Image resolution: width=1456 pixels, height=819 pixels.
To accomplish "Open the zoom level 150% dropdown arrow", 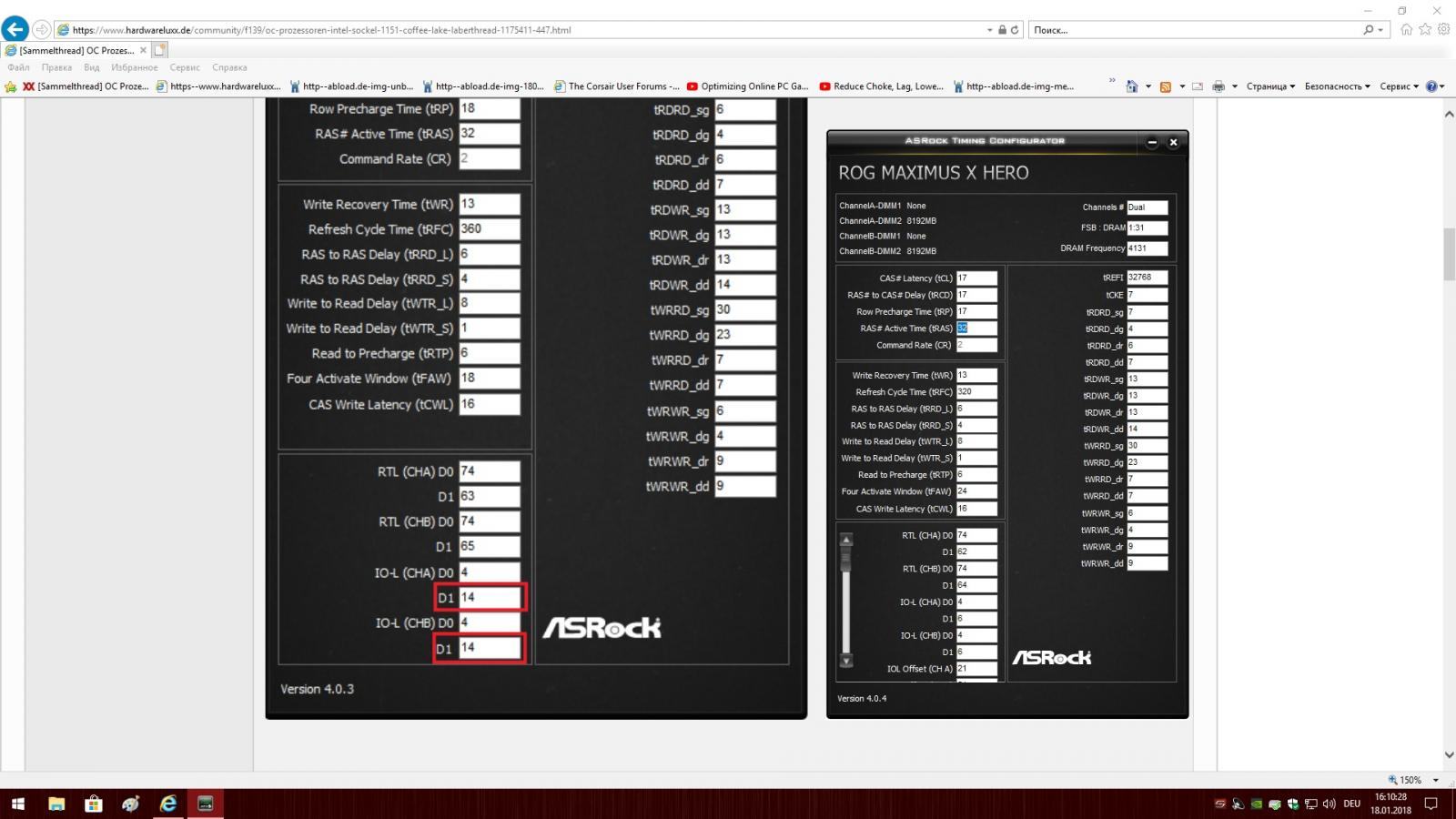I will coord(1436,780).
